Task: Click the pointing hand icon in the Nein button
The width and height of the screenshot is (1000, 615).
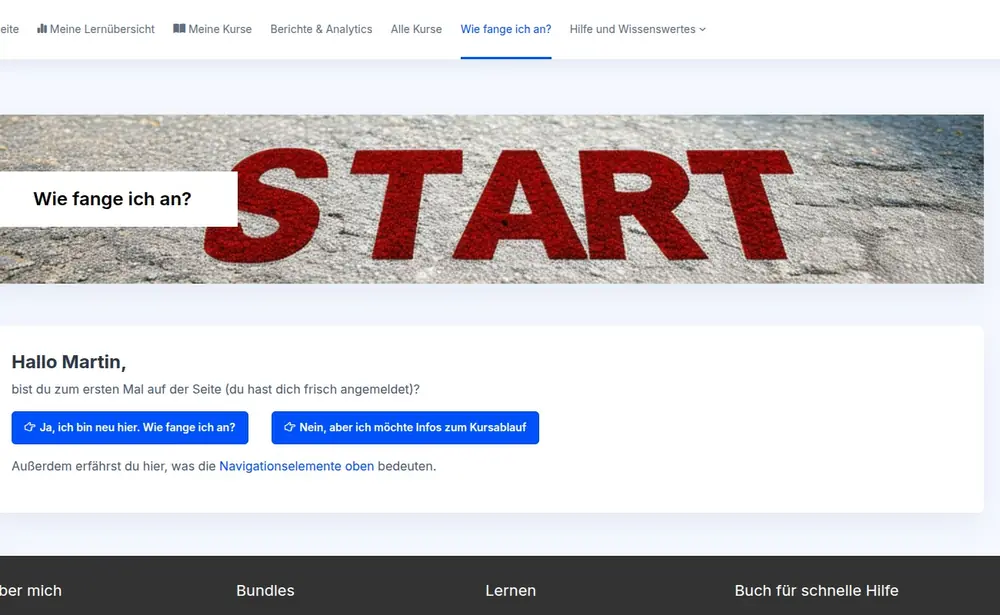Action: [290, 427]
